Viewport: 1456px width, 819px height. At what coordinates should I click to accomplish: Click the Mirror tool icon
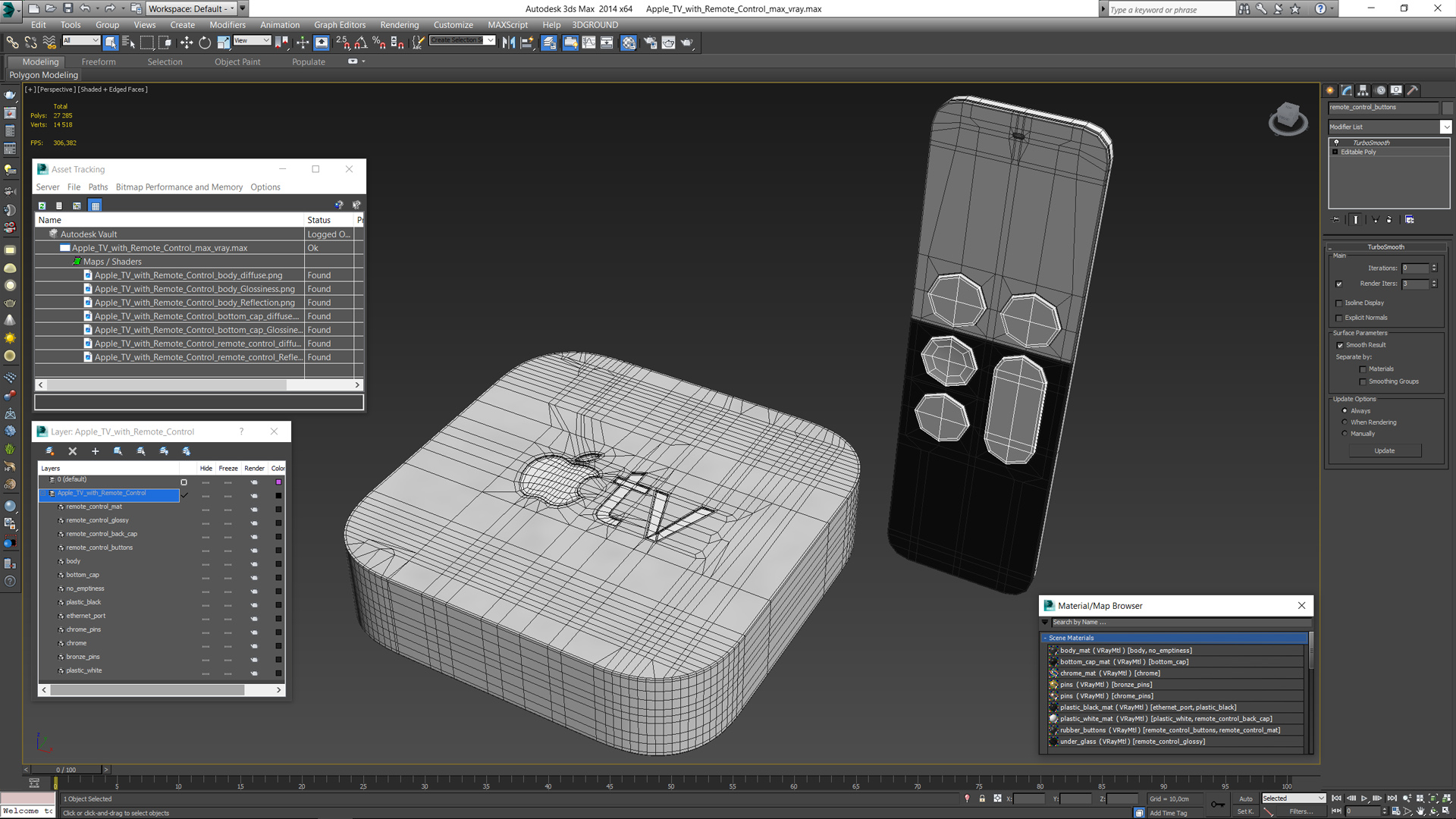[508, 42]
